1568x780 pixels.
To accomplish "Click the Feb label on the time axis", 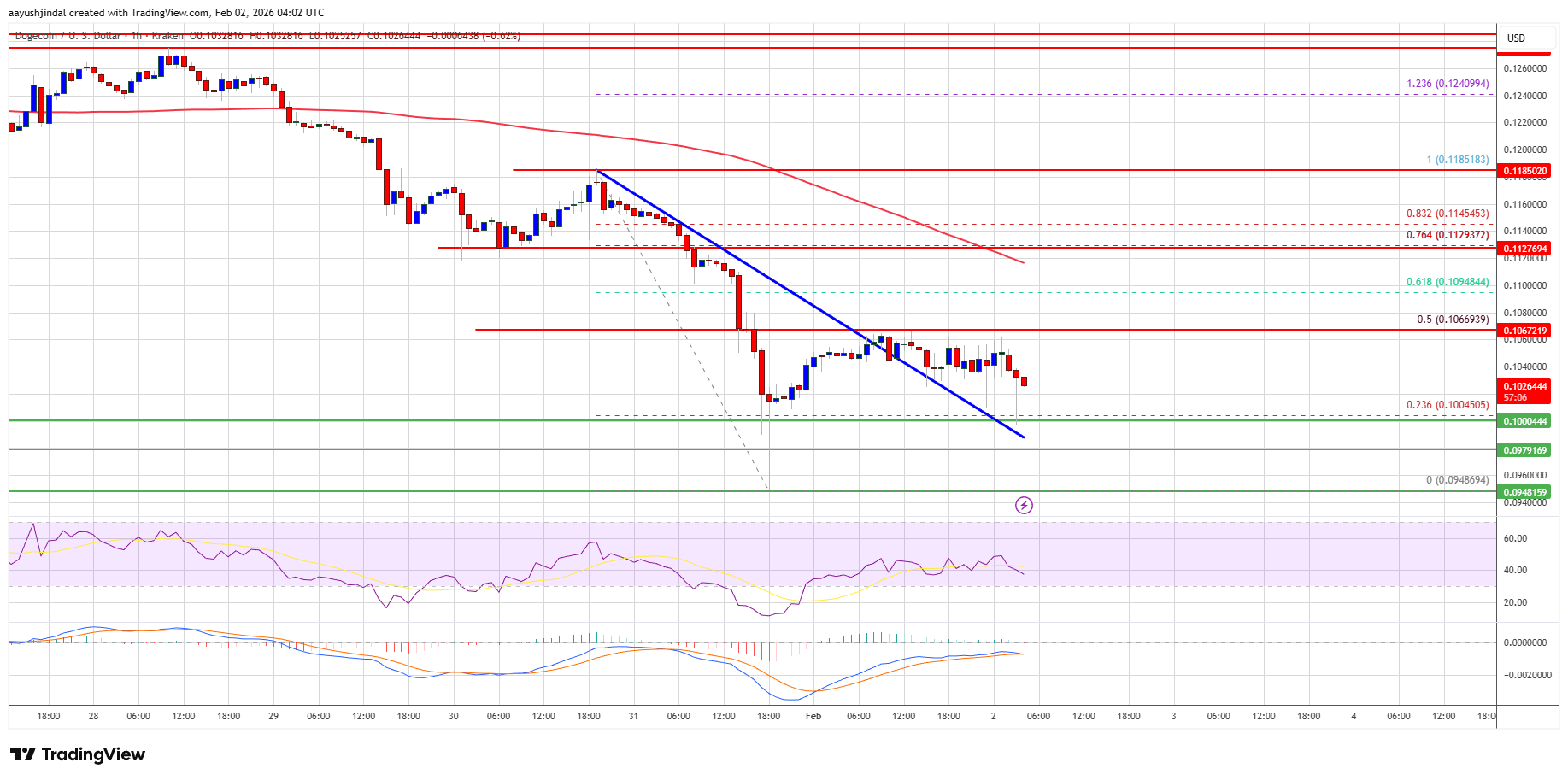I will click(813, 717).
